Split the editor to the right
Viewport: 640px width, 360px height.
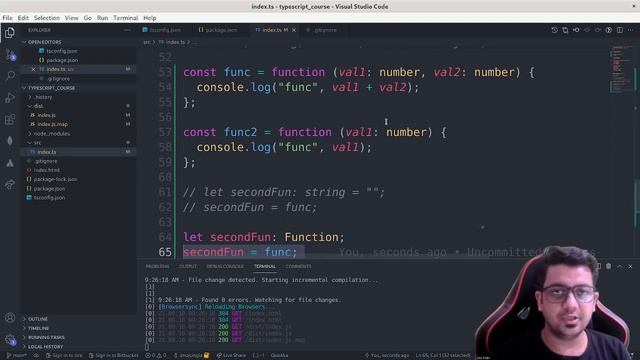click(x=620, y=30)
